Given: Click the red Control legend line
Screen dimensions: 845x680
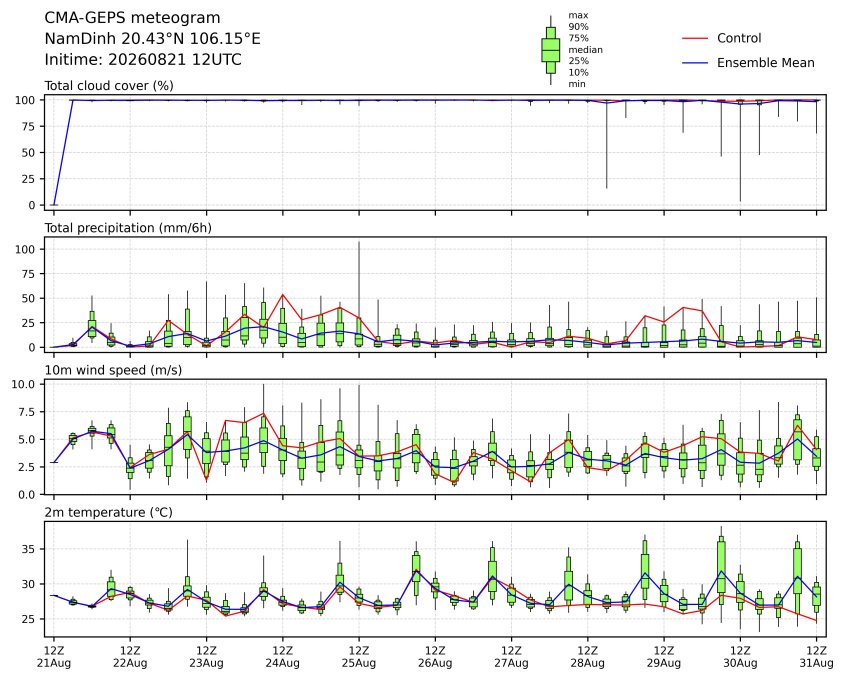Looking at the screenshot, I should coord(695,39).
